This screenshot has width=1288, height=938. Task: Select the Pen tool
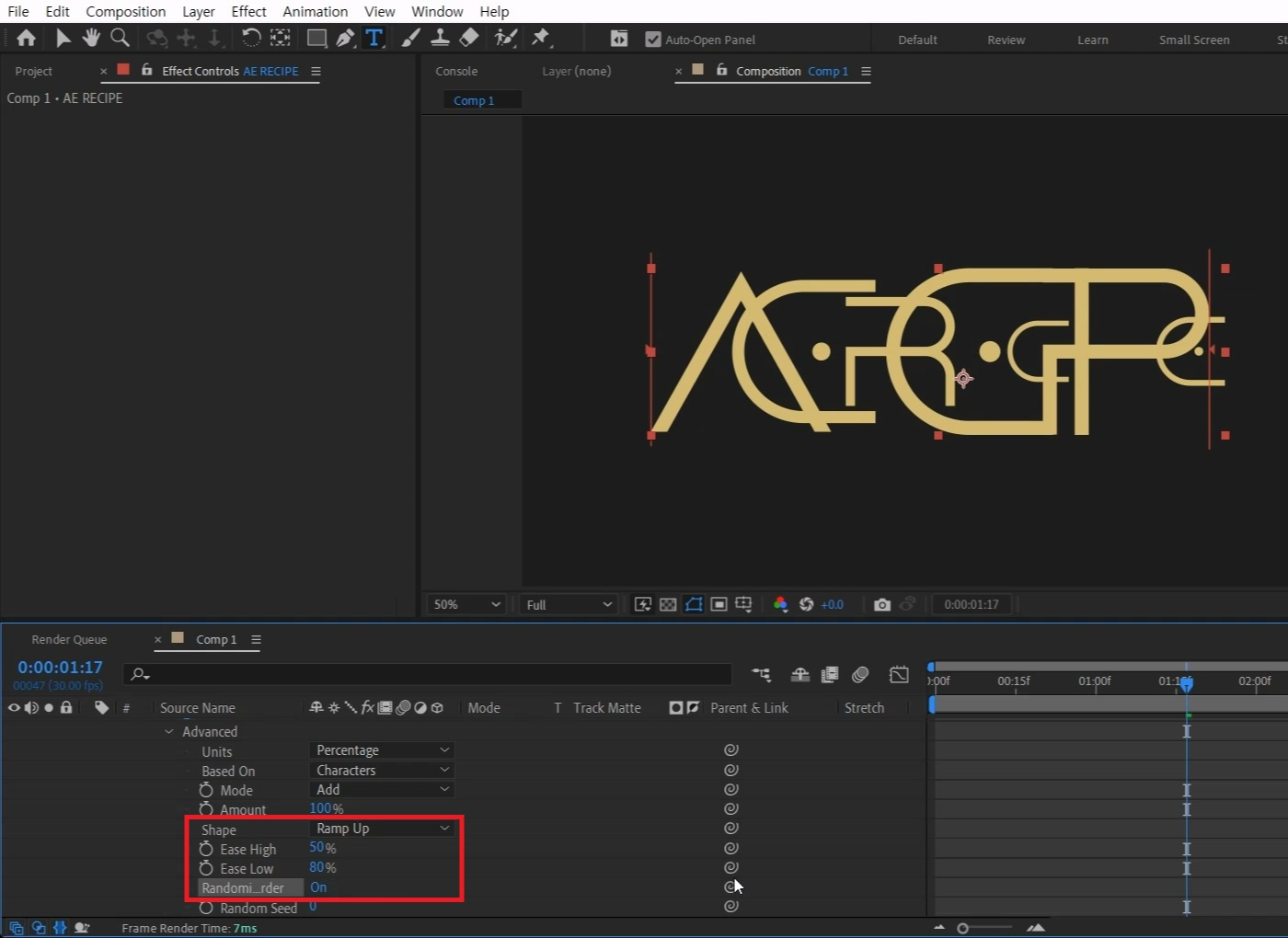coord(345,38)
